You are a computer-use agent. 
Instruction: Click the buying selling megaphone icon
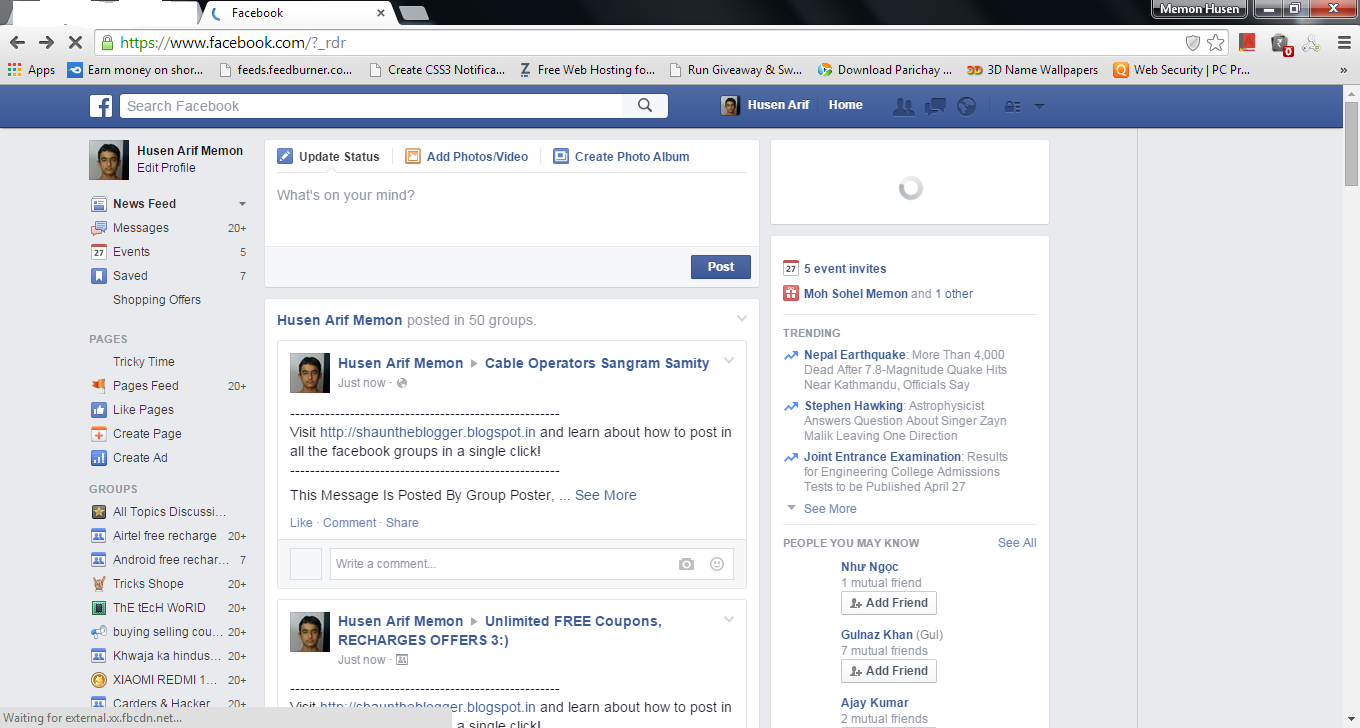click(x=99, y=632)
